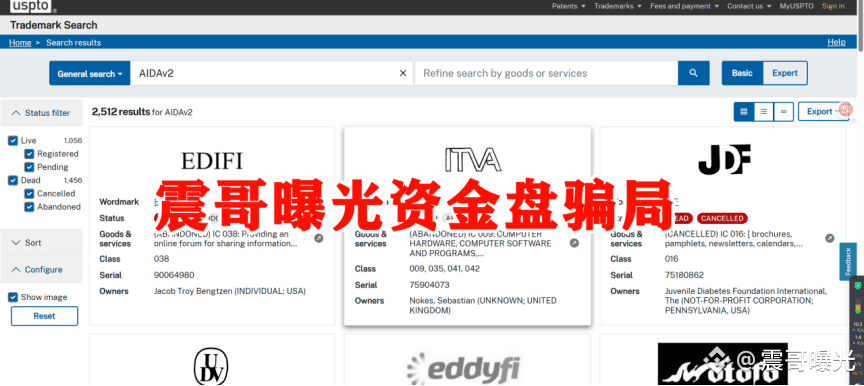
Task: Click the Reset button
Action: pos(45,316)
